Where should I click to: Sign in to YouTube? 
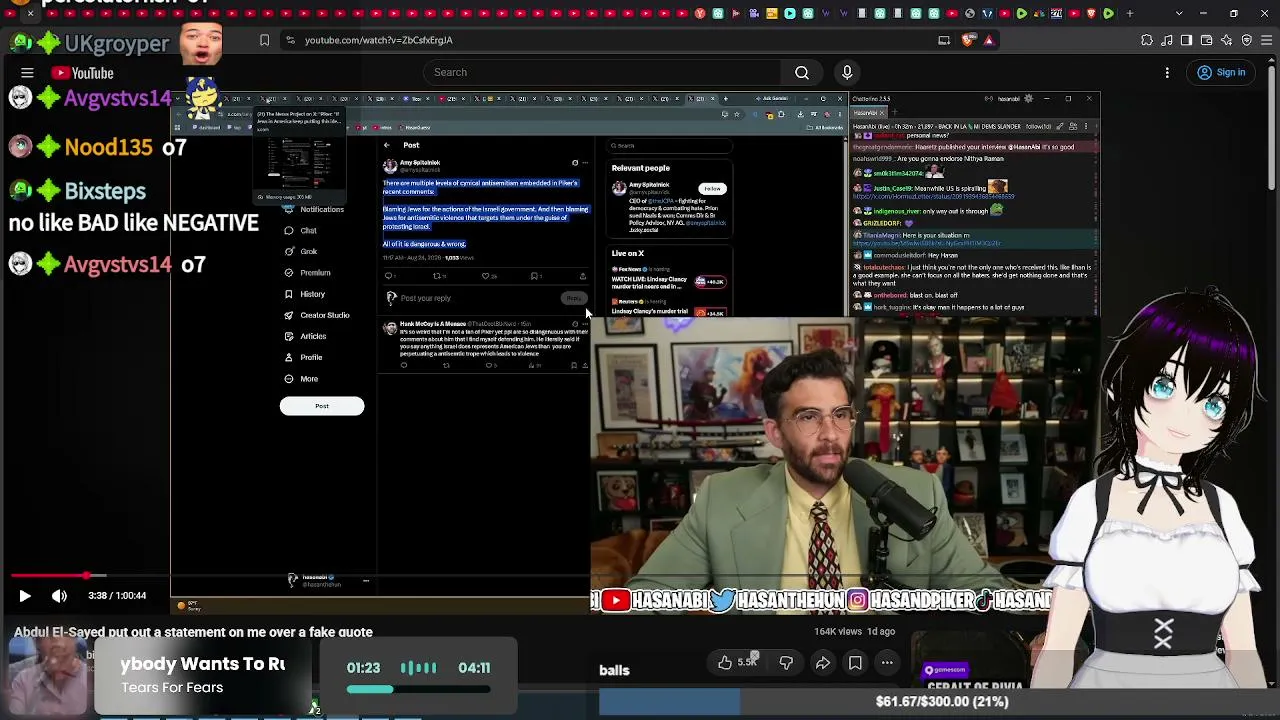[1222, 72]
